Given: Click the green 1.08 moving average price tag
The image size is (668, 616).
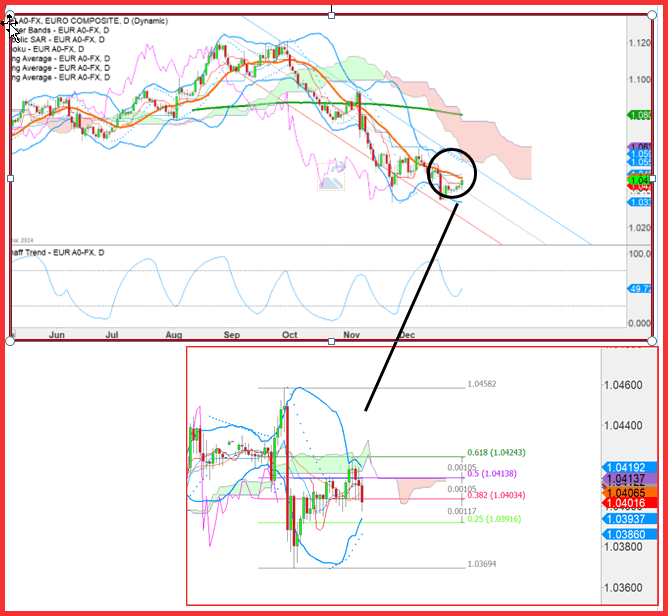Looking at the screenshot, I should (639, 115).
